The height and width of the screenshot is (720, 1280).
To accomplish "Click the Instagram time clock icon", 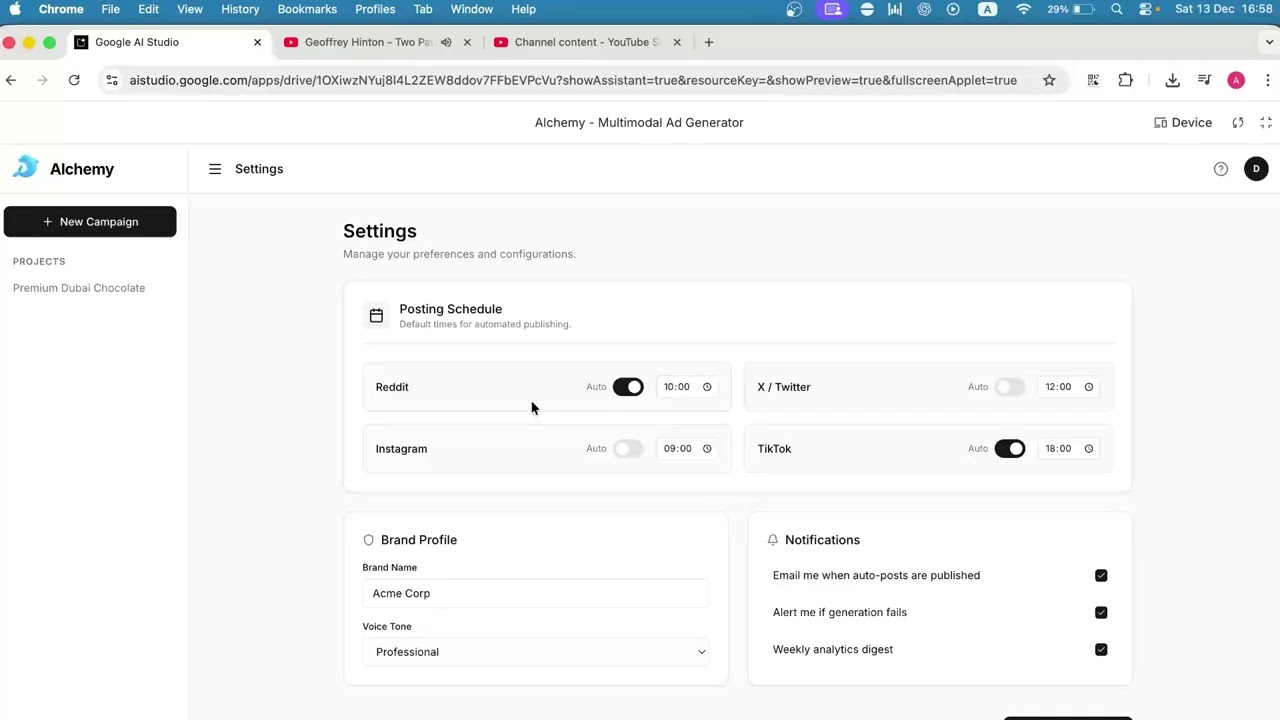I will coord(707,449).
